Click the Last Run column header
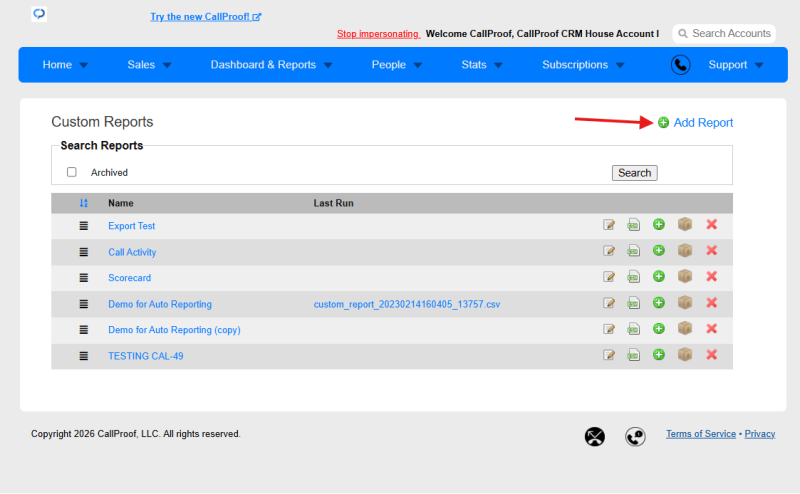This screenshot has height=494, width=800. tap(333, 203)
